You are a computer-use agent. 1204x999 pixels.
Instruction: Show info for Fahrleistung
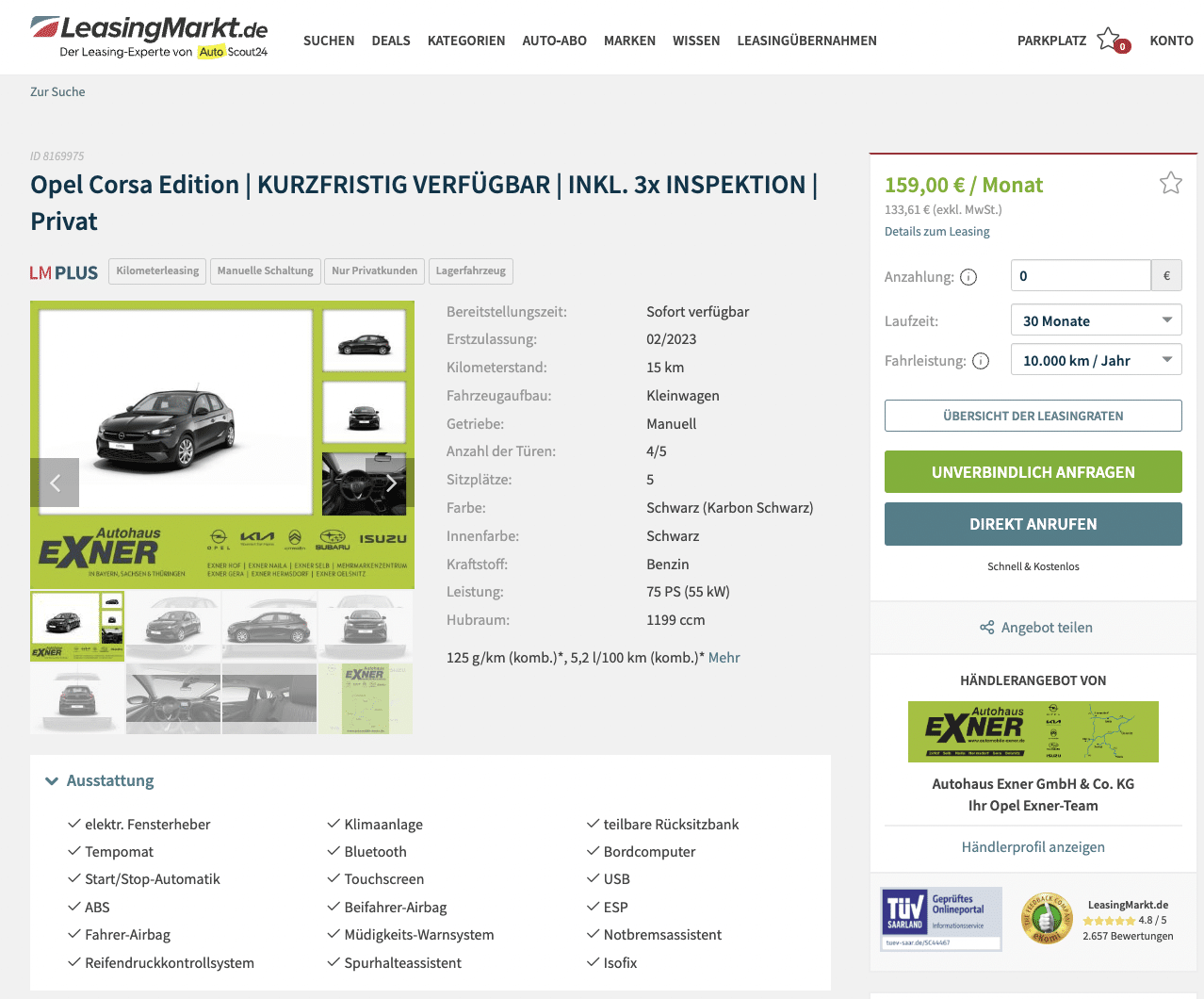pyautogui.click(x=981, y=361)
